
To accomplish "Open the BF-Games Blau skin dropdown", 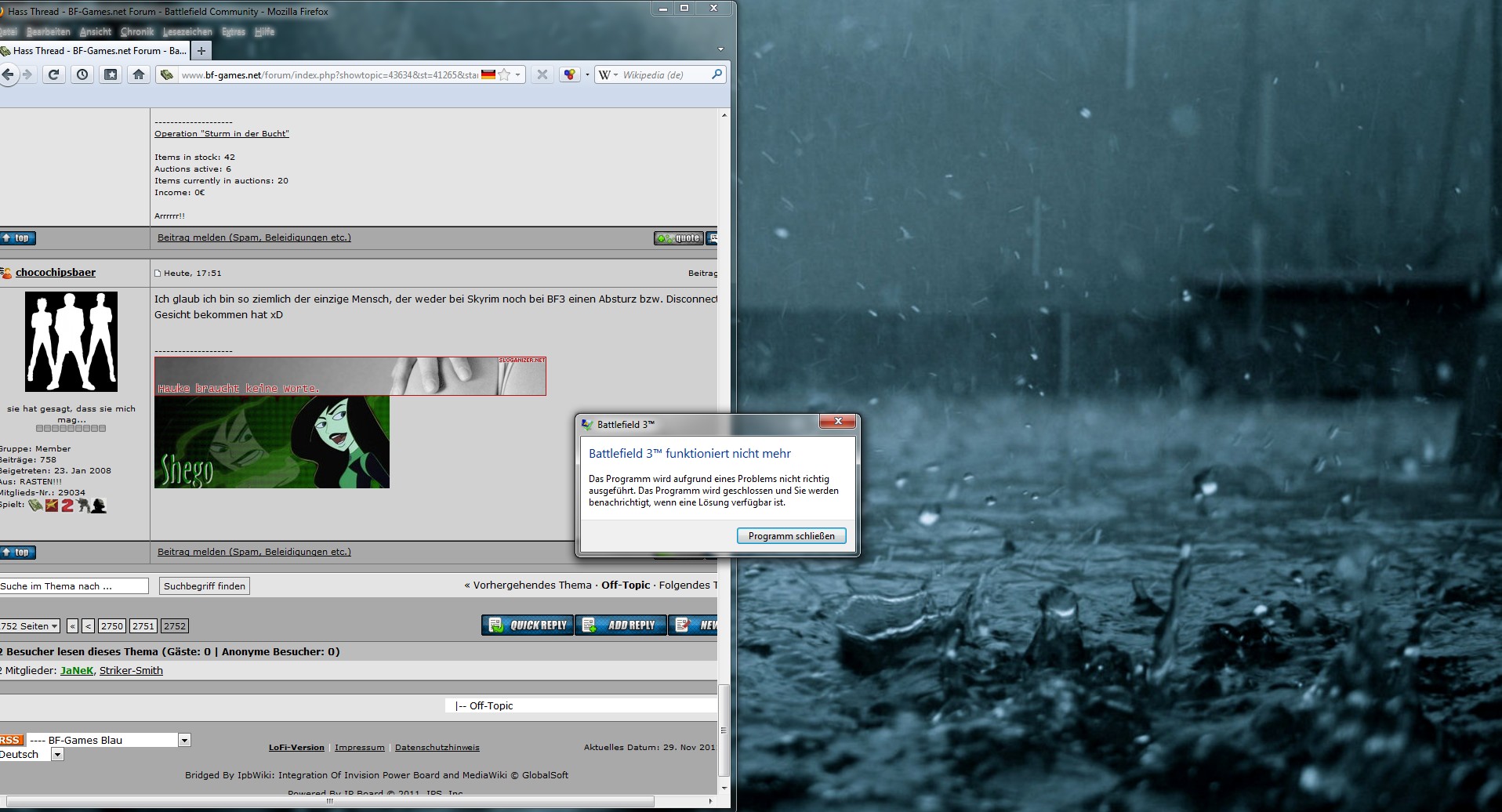I will click(x=109, y=740).
